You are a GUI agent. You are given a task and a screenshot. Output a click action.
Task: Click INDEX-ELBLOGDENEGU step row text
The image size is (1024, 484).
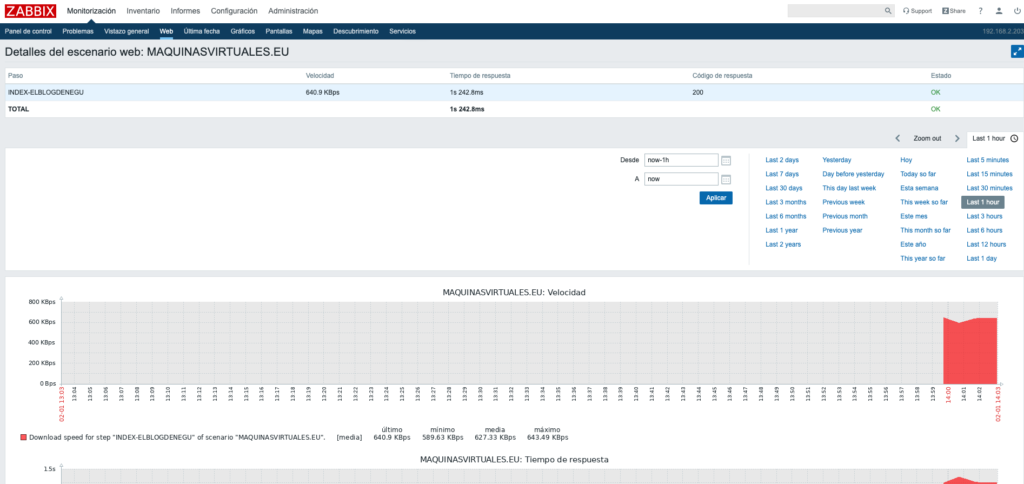point(46,93)
